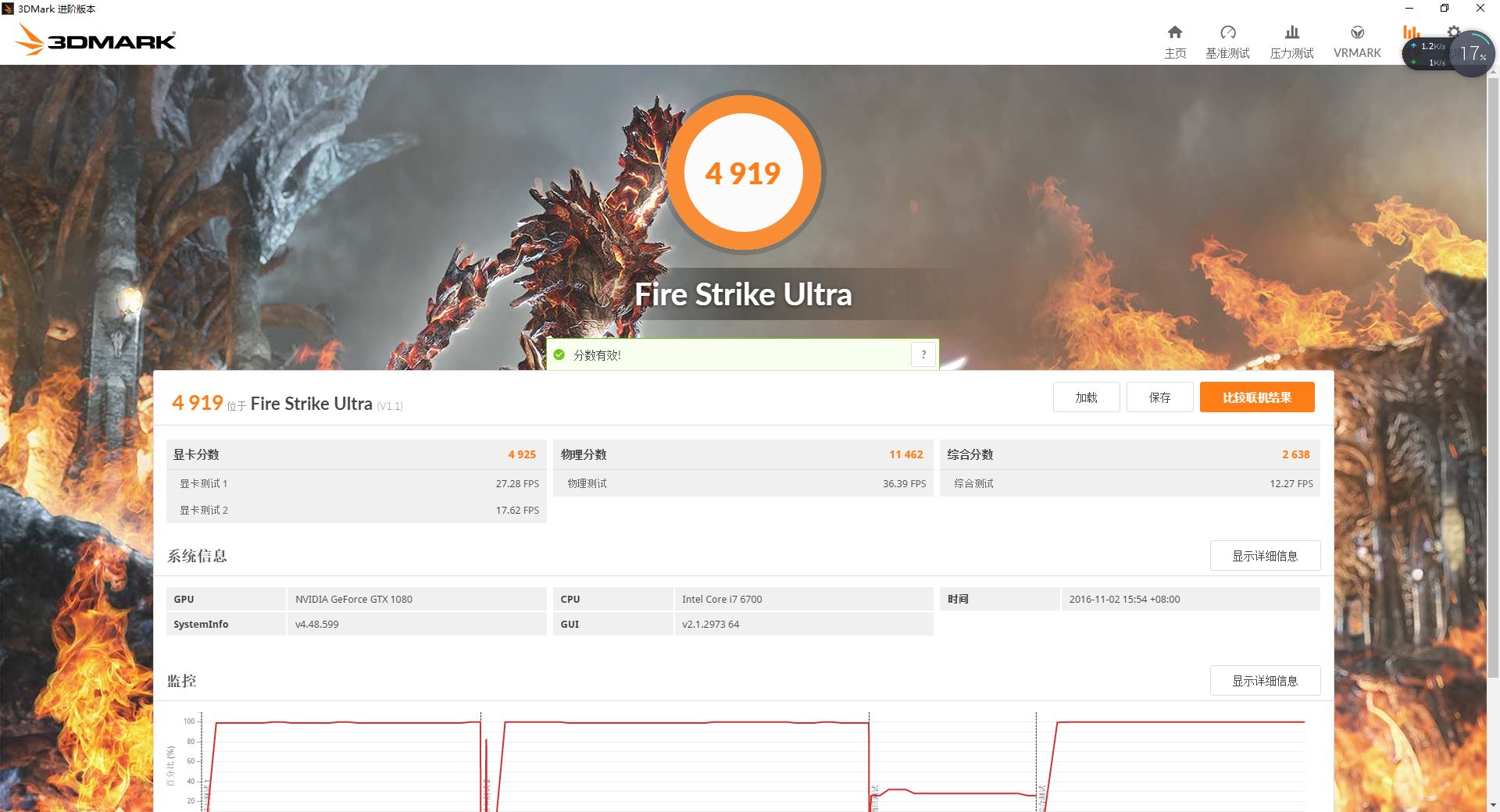Click the 综合测试 row label
The image size is (1500, 812).
tap(973, 483)
